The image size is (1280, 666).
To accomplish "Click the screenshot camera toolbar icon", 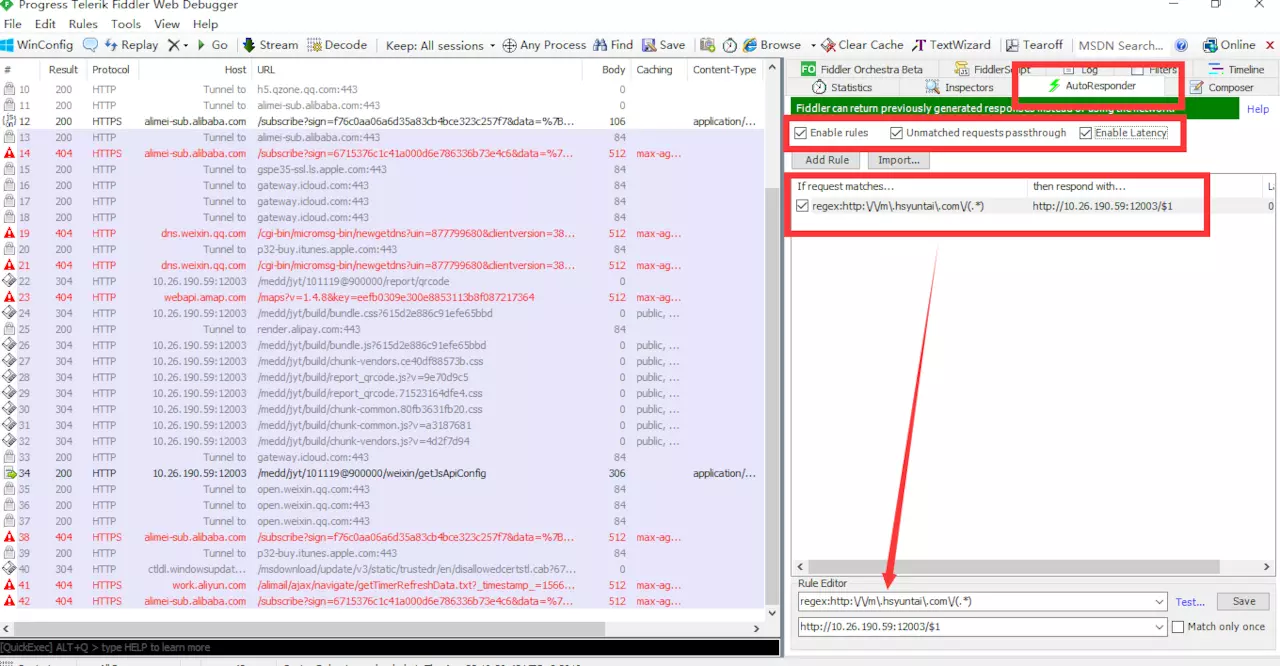I will (x=707, y=45).
